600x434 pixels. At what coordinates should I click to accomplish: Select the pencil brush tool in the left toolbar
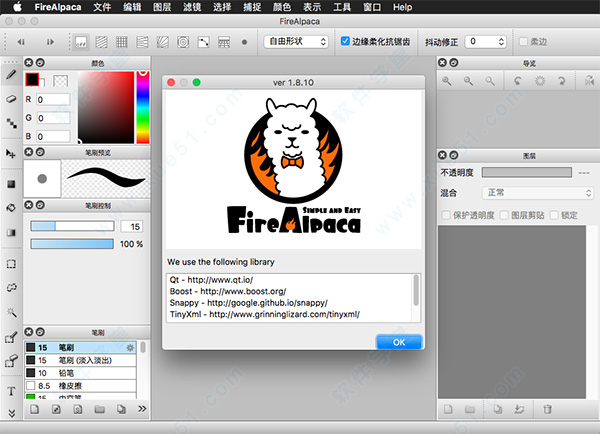click(x=11, y=74)
